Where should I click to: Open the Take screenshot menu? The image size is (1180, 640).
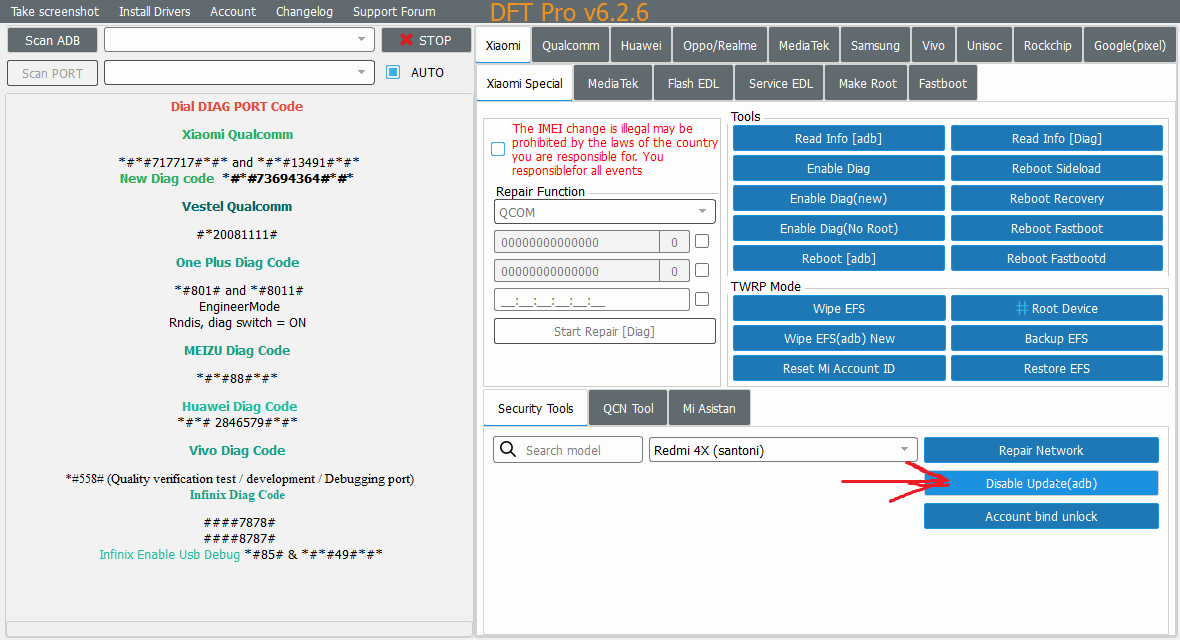pos(54,11)
